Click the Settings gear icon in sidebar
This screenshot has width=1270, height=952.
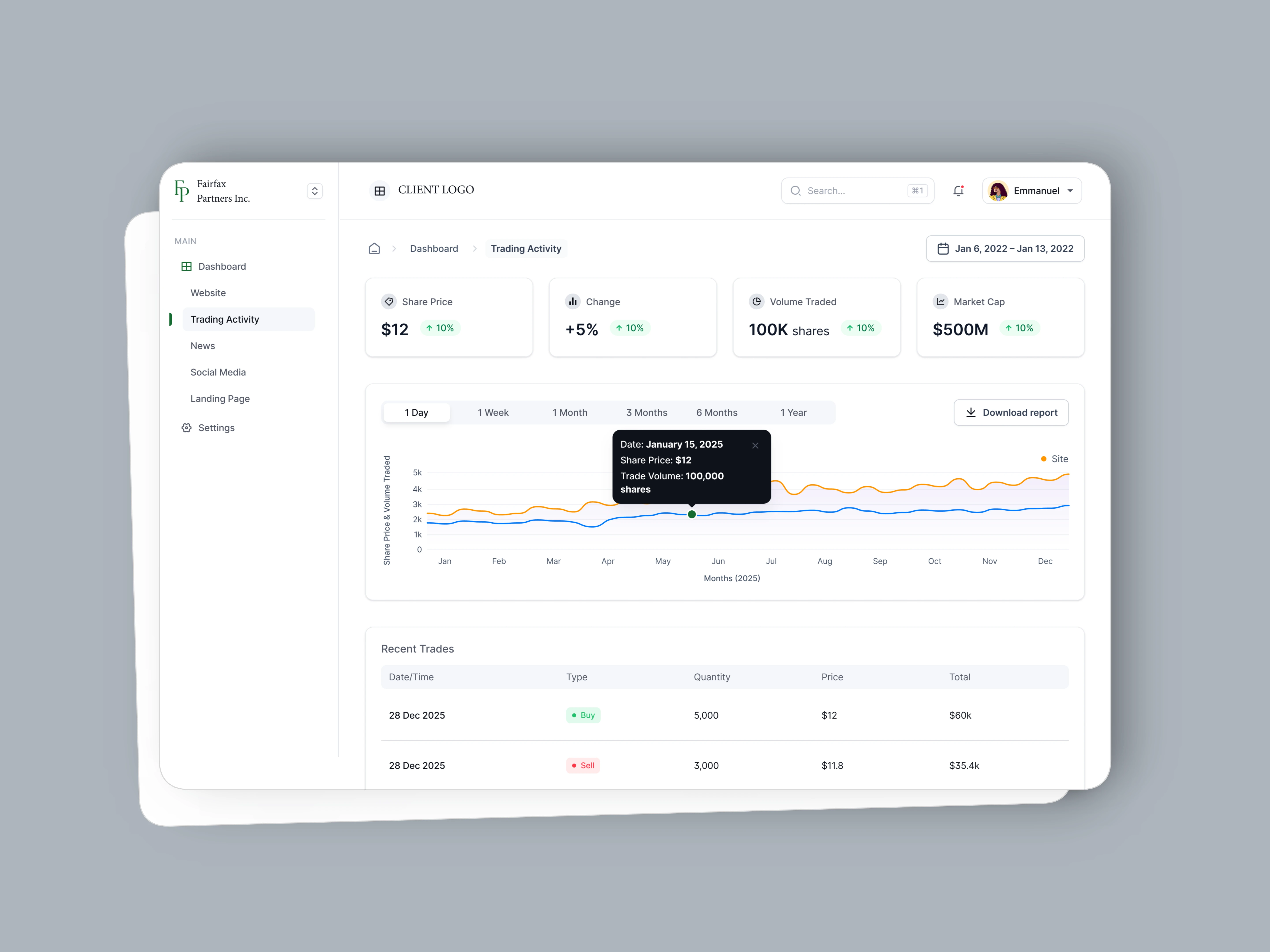(187, 428)
